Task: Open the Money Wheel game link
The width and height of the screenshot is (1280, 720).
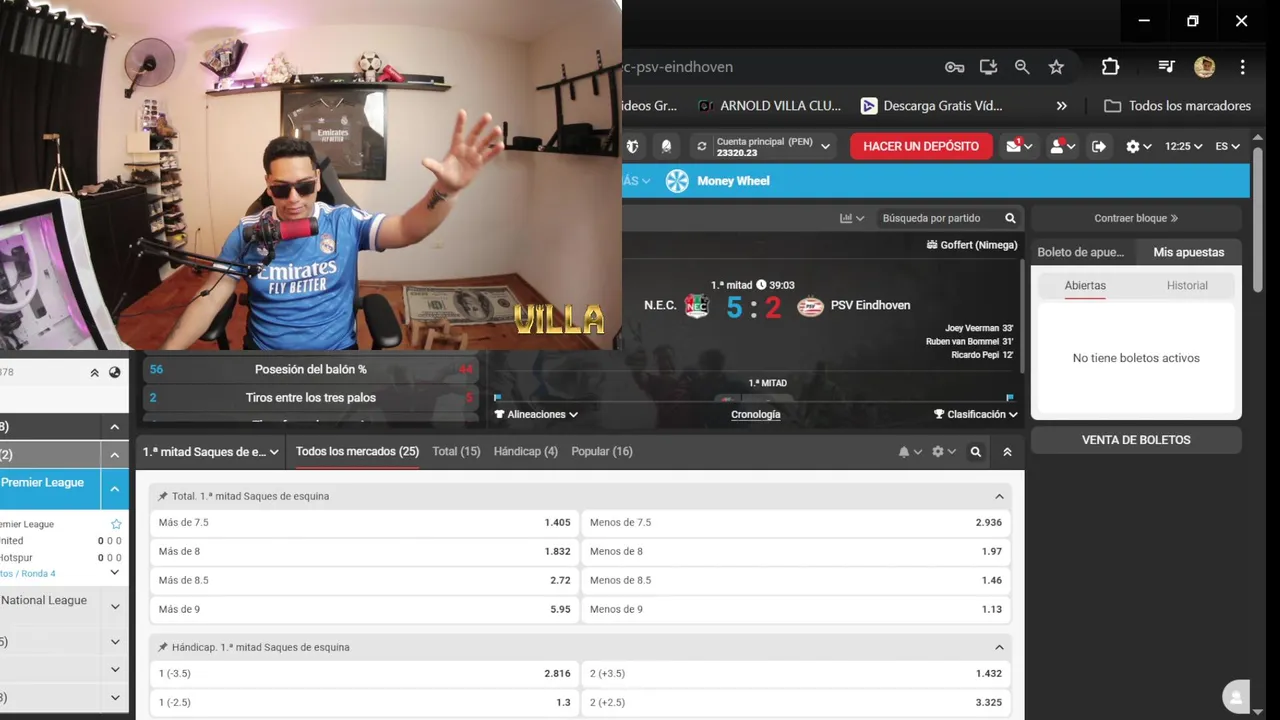Action: click(733, 181)
